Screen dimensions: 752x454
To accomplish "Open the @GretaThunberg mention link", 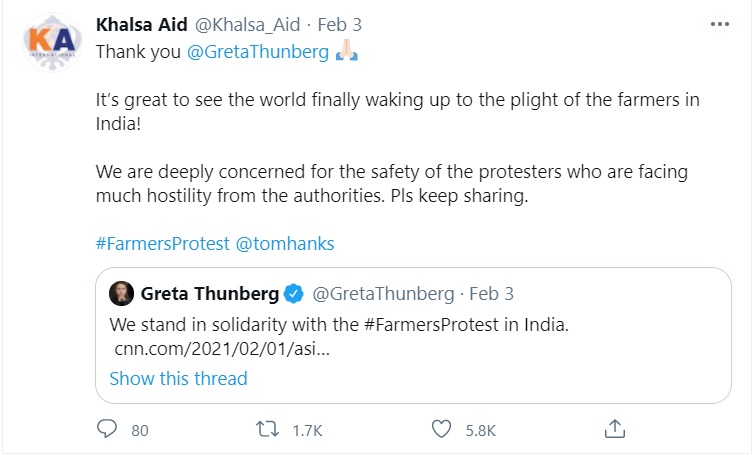I will pyautogui.click(x=258, y=52).
